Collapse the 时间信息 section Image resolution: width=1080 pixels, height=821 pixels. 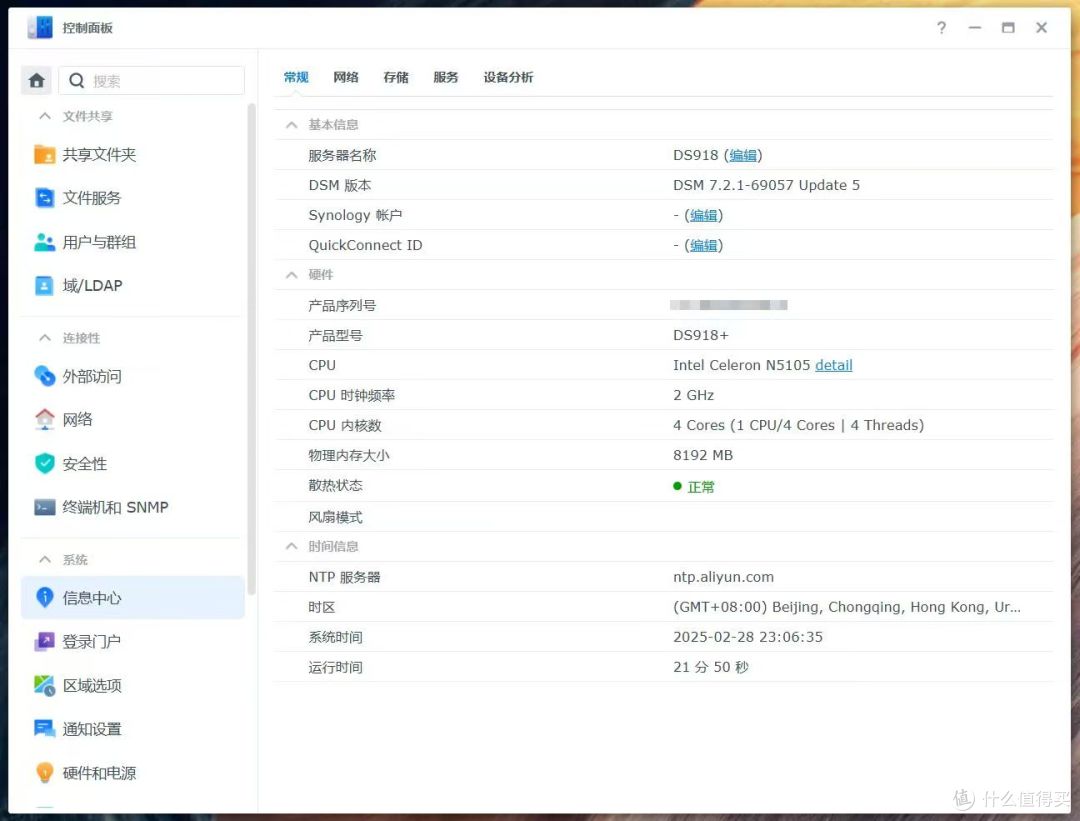[x=292, y=546]
